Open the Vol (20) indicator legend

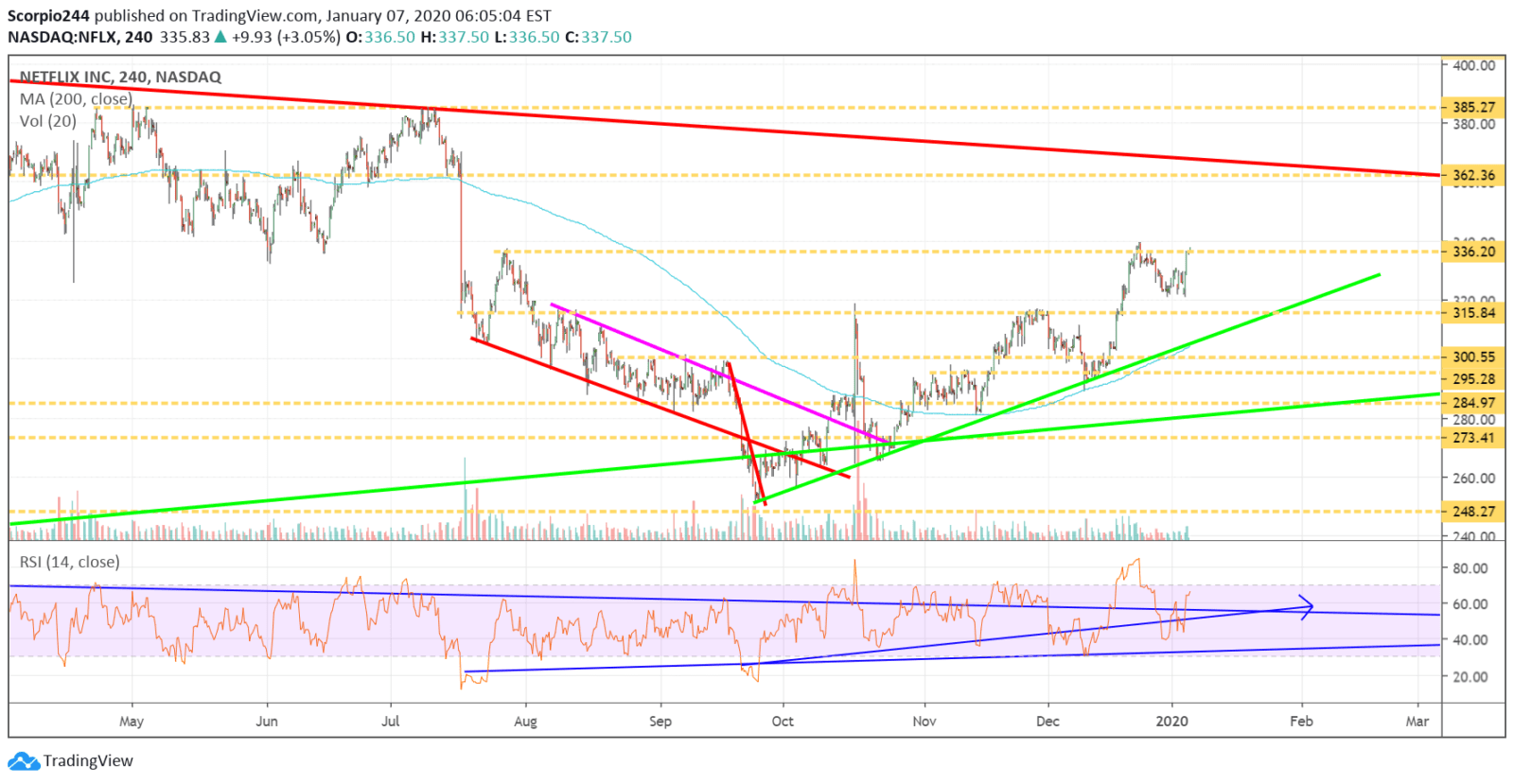point(47,121)
